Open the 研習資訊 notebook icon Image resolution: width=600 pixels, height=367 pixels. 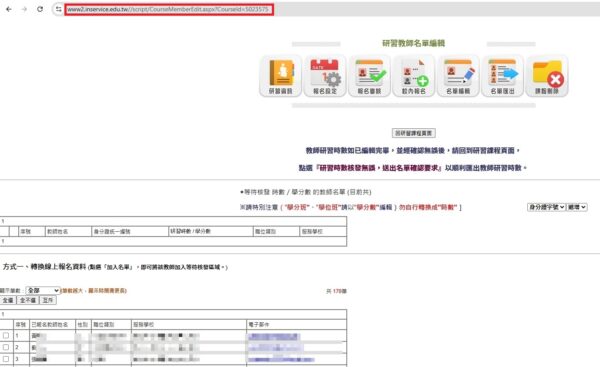point(280,76)
